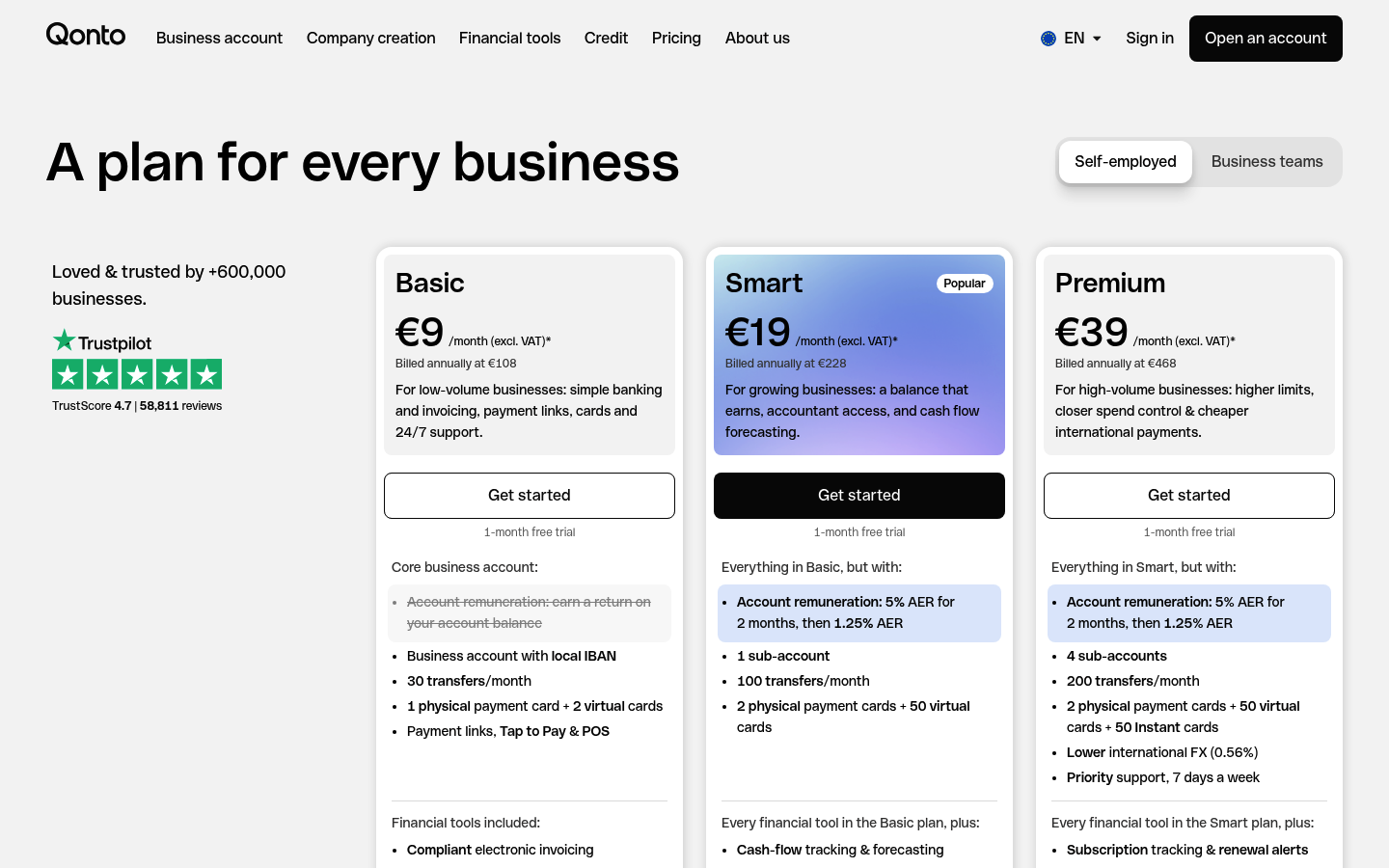Screen dimensions: 1389x868
Task: Click 'Compliant electronic invoicing' in Basic
Action: pos(501,850)
